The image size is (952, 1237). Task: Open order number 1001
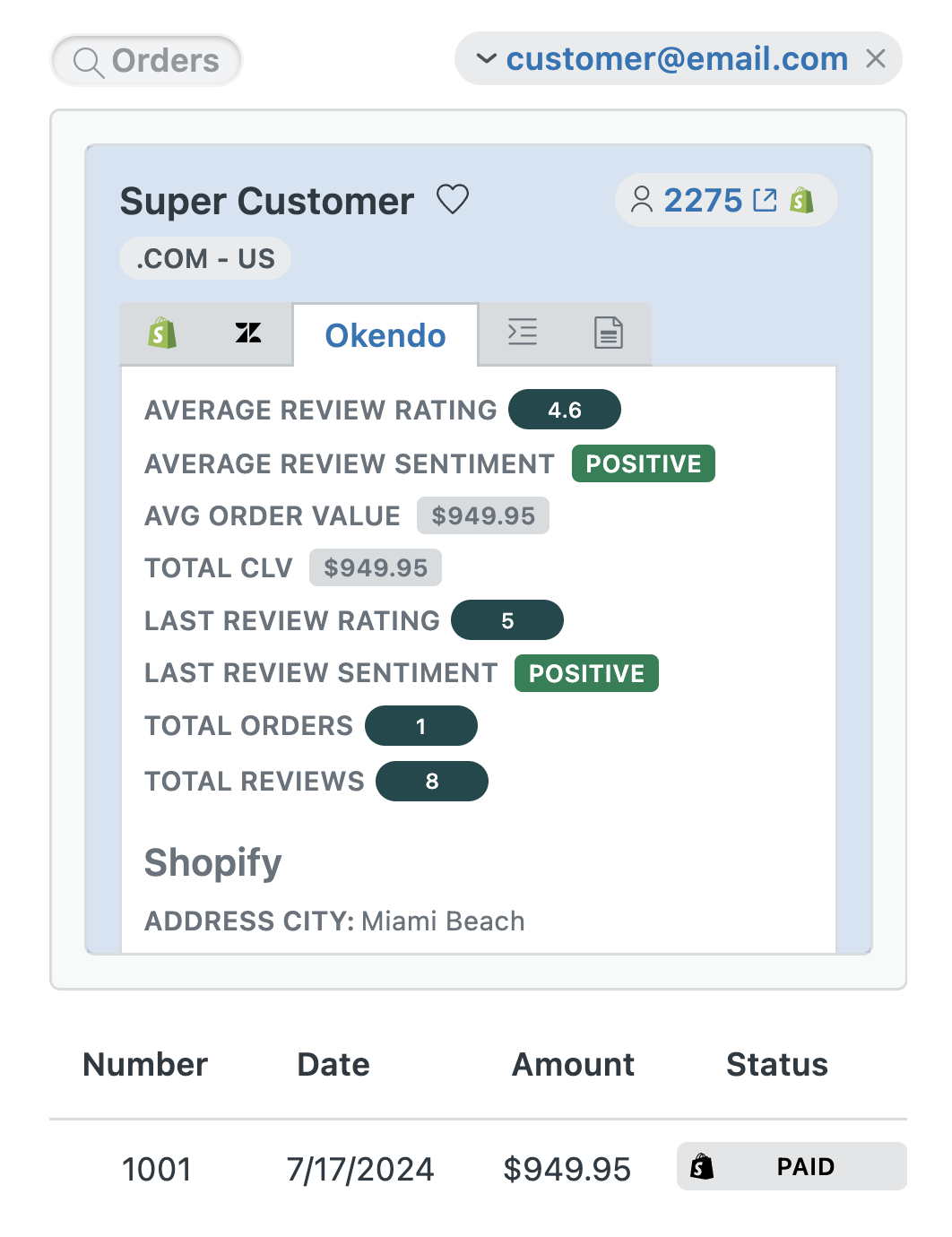coord(157,1169)
